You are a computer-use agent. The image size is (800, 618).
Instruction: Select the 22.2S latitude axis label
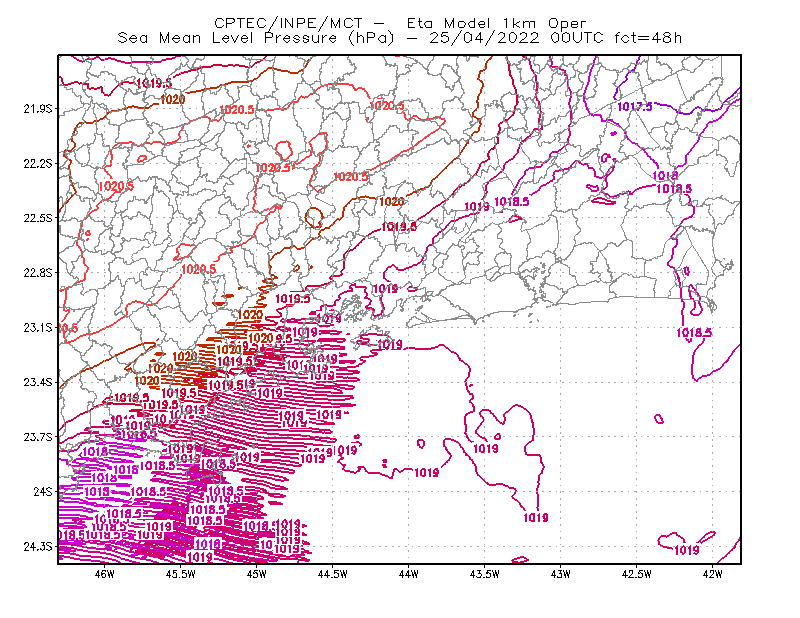coord(38,163)
